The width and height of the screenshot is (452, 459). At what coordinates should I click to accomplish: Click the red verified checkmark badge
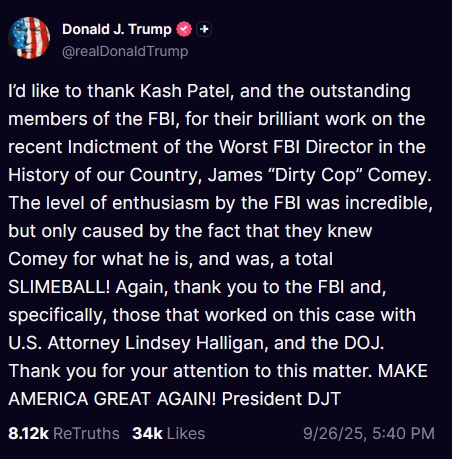[x=184, y=29]
